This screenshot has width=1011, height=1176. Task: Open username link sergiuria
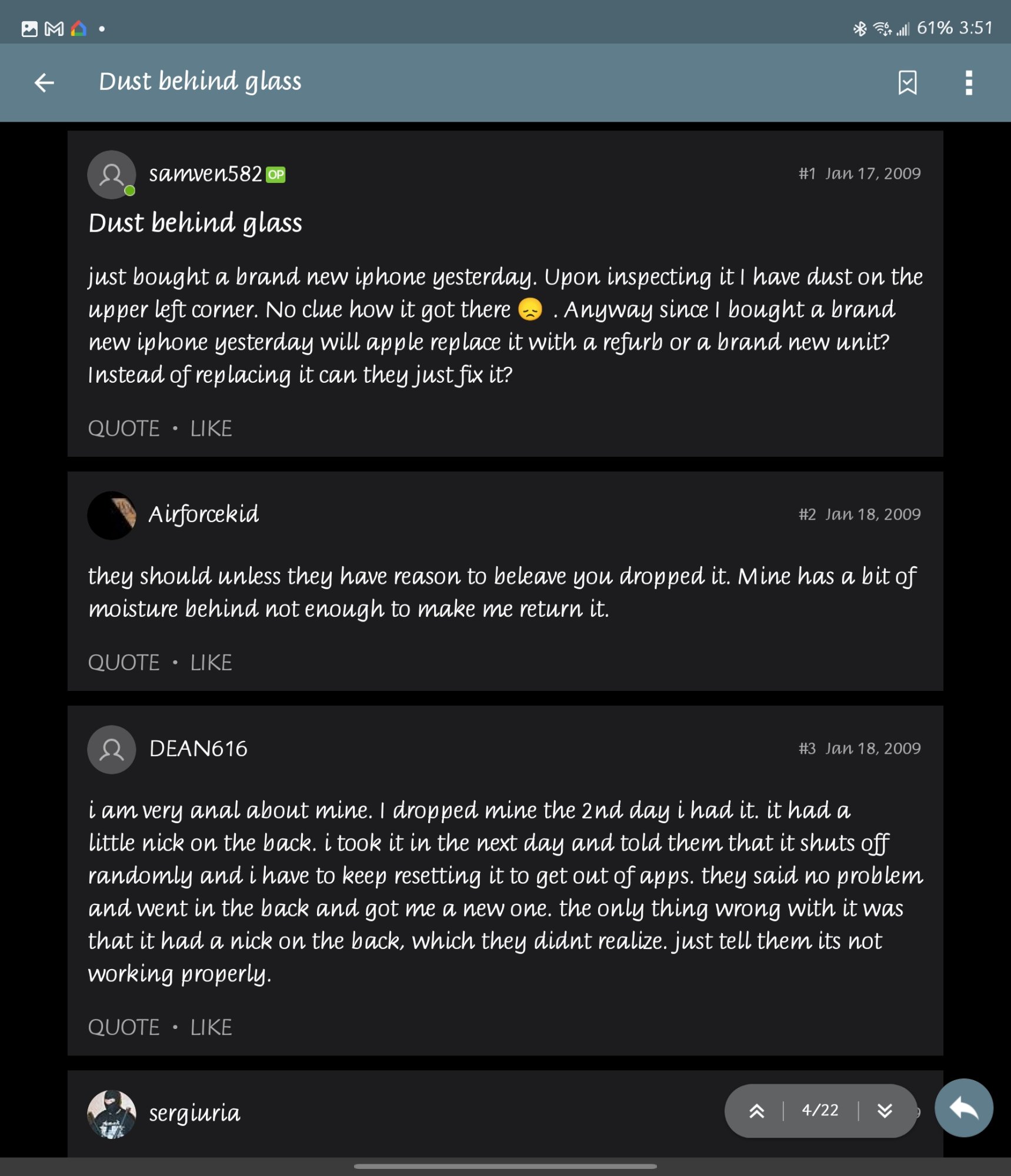coord(195,1113)
